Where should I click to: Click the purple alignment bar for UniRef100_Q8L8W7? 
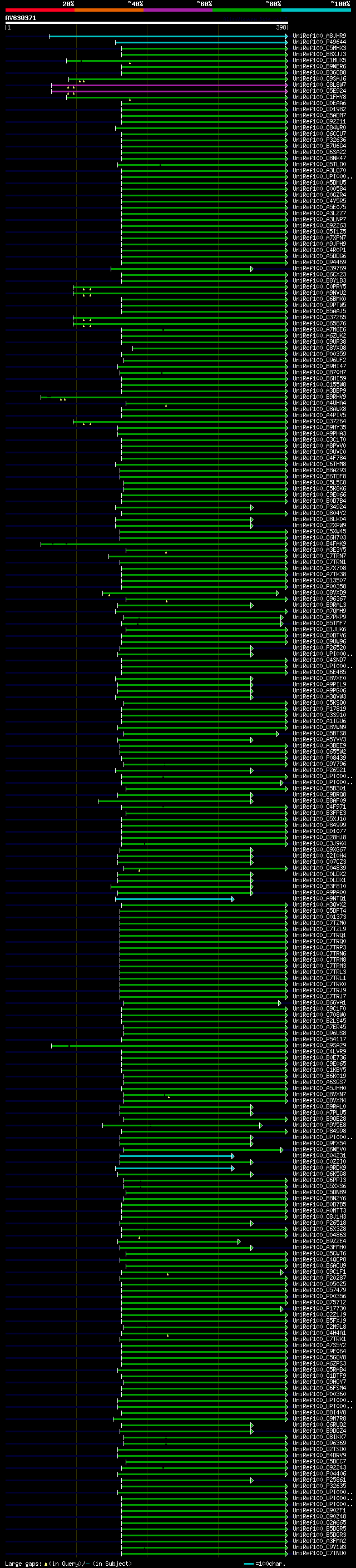point(169,85)
